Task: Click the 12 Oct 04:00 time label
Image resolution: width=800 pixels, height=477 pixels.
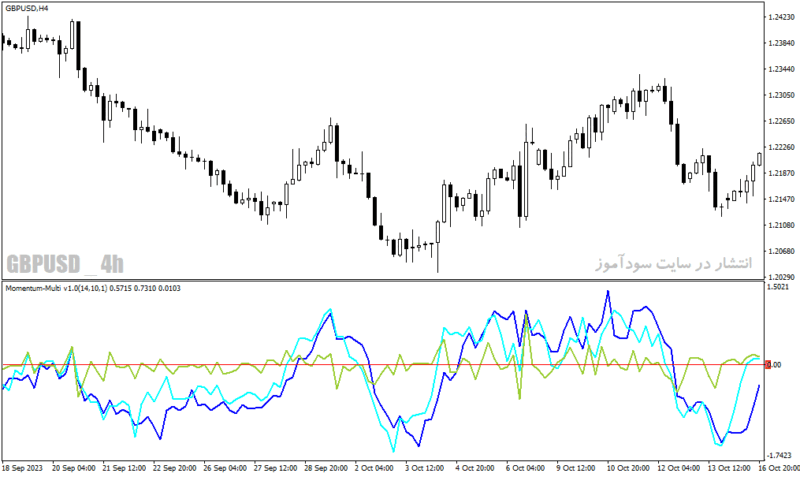Action: point(679,468)
